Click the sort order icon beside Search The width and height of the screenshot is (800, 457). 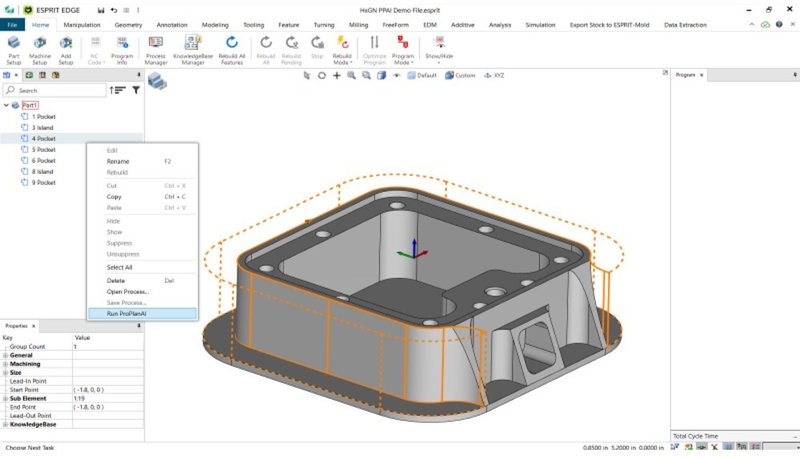tap(117, 90)
